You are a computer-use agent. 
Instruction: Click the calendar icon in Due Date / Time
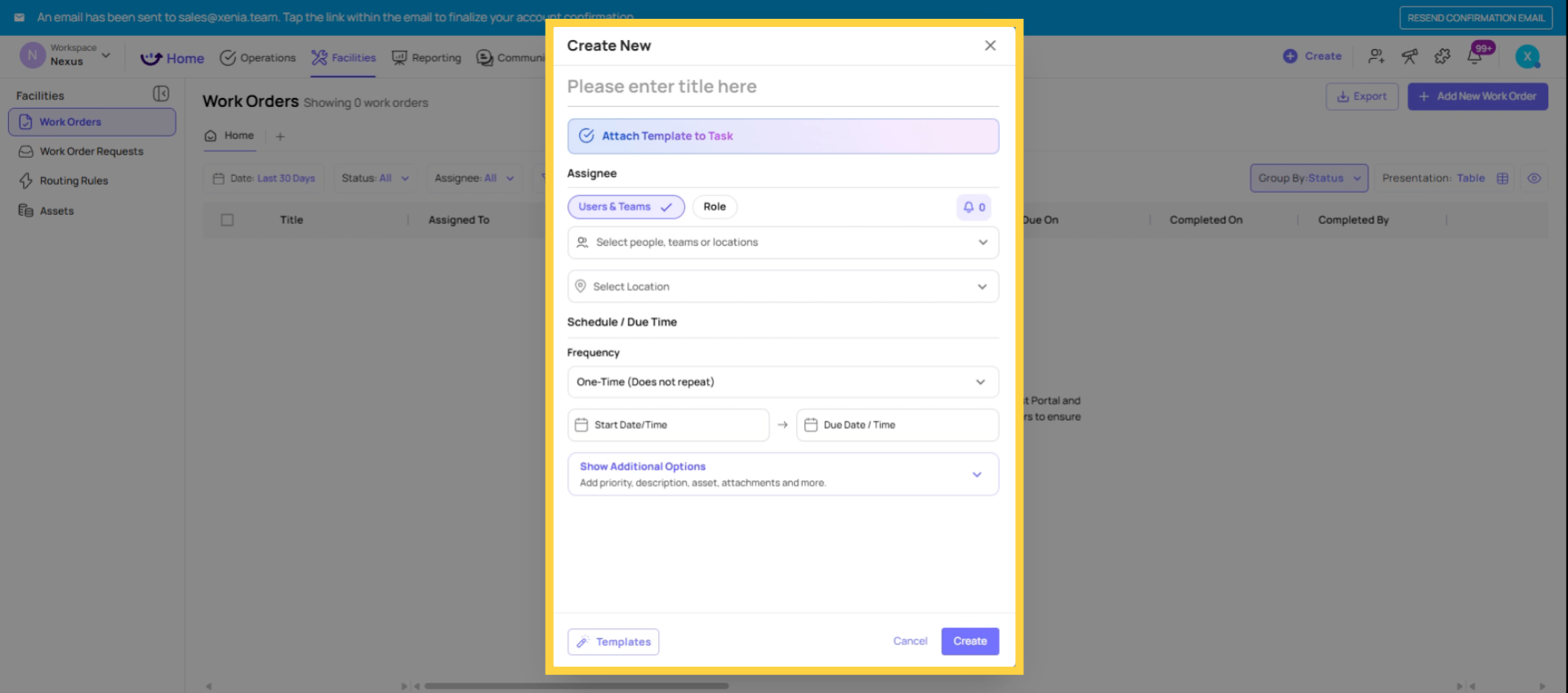point(811,425)
